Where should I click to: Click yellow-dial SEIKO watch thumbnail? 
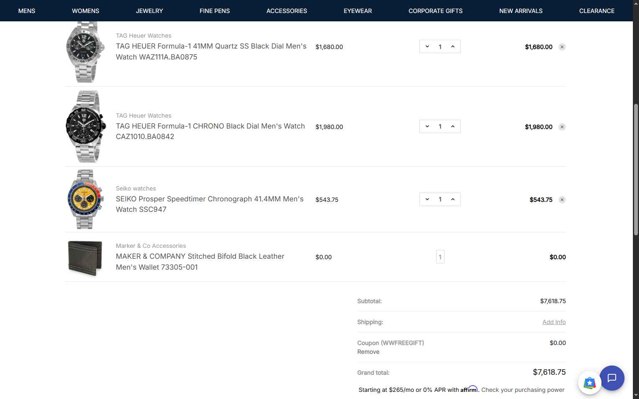coord(85,199)
